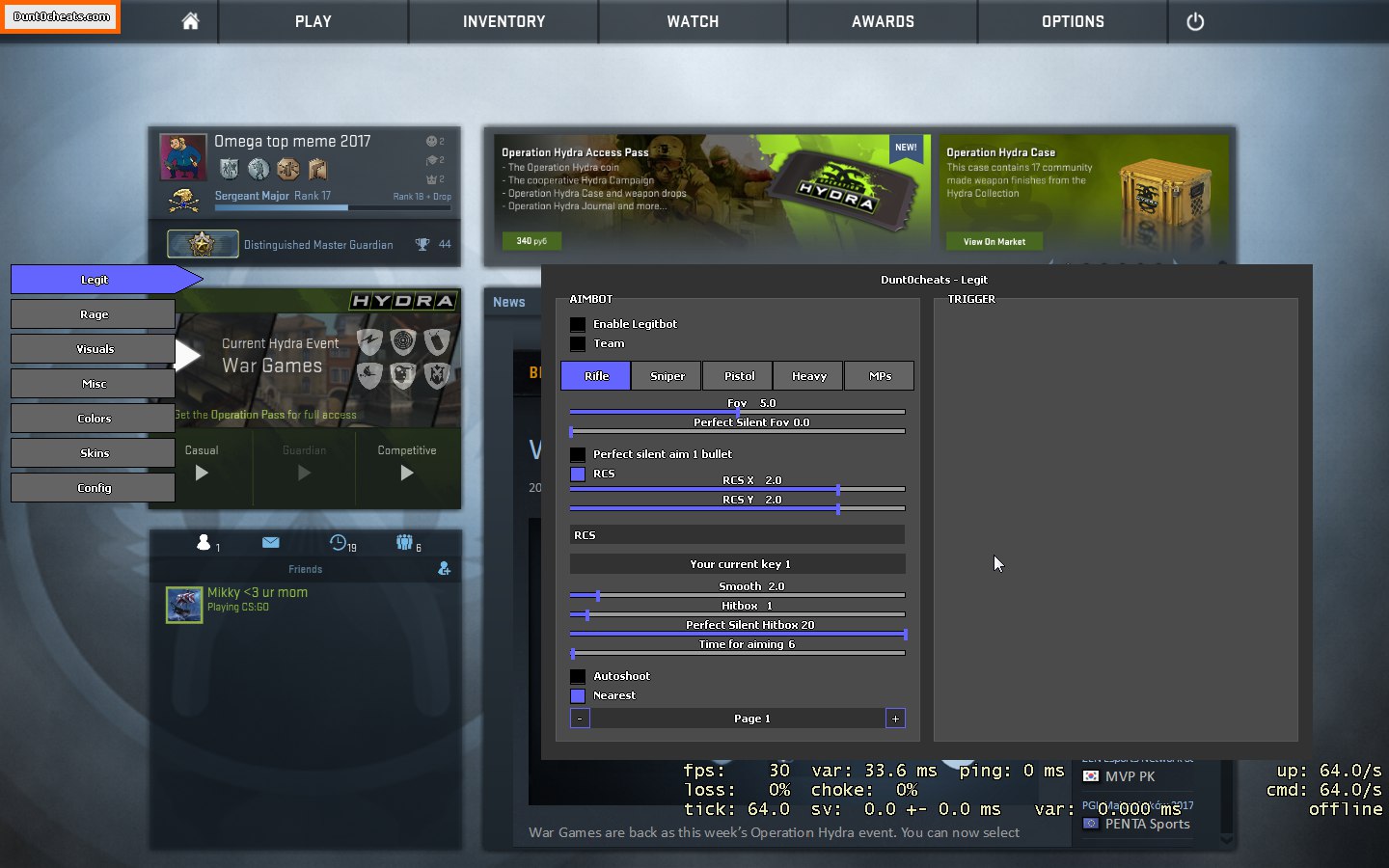The height and width of the screenshot is (868, 1389).
Task: Open the RCS dropdown box
Action: tap(737, 535)
